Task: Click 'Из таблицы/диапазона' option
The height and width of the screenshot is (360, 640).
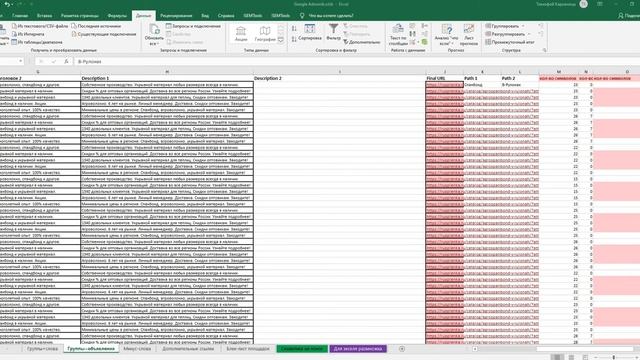Action: click(37, 42)
